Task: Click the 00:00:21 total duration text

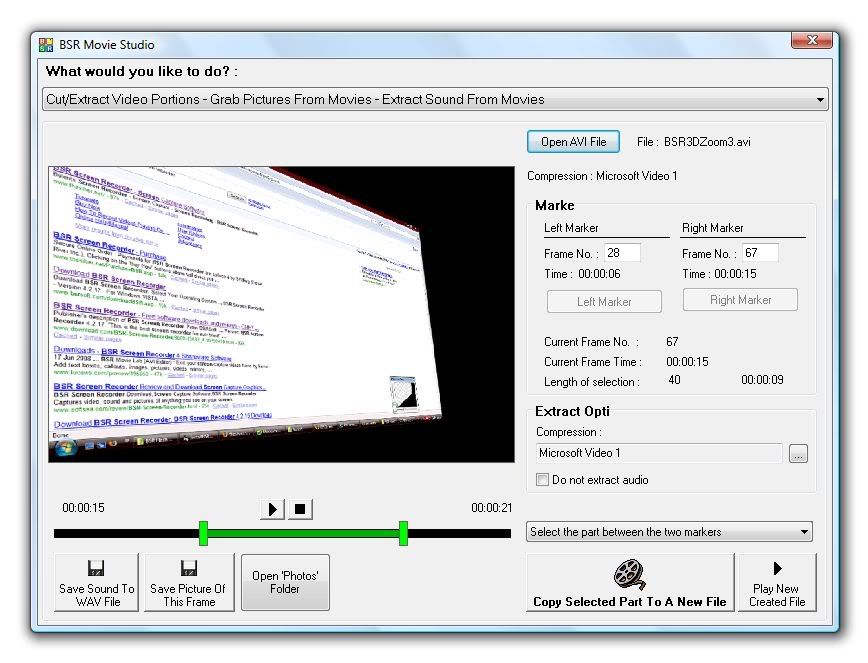Action: [492, 508]
